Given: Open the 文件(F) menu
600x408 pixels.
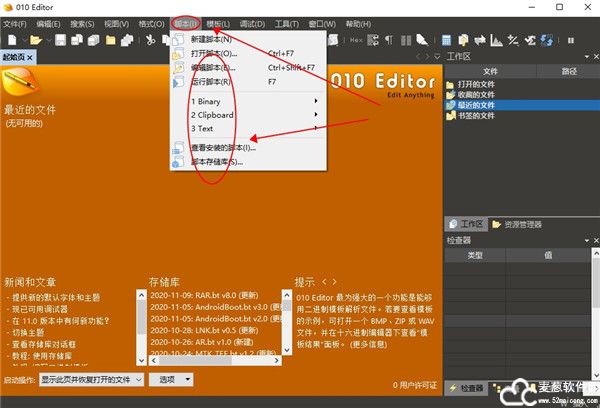Looking at the screenshot, I should coord(15,24).
